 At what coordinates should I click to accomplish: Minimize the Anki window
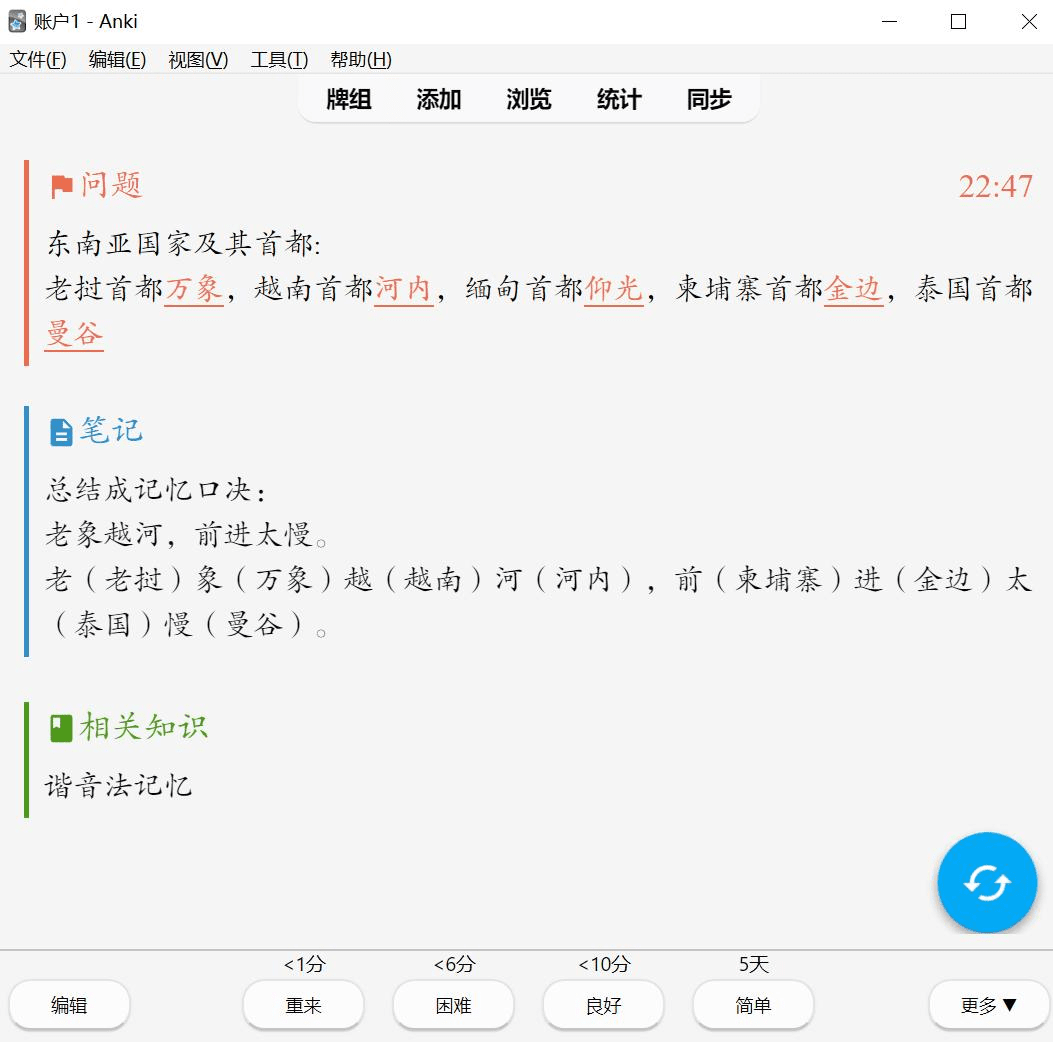(889, 21)
